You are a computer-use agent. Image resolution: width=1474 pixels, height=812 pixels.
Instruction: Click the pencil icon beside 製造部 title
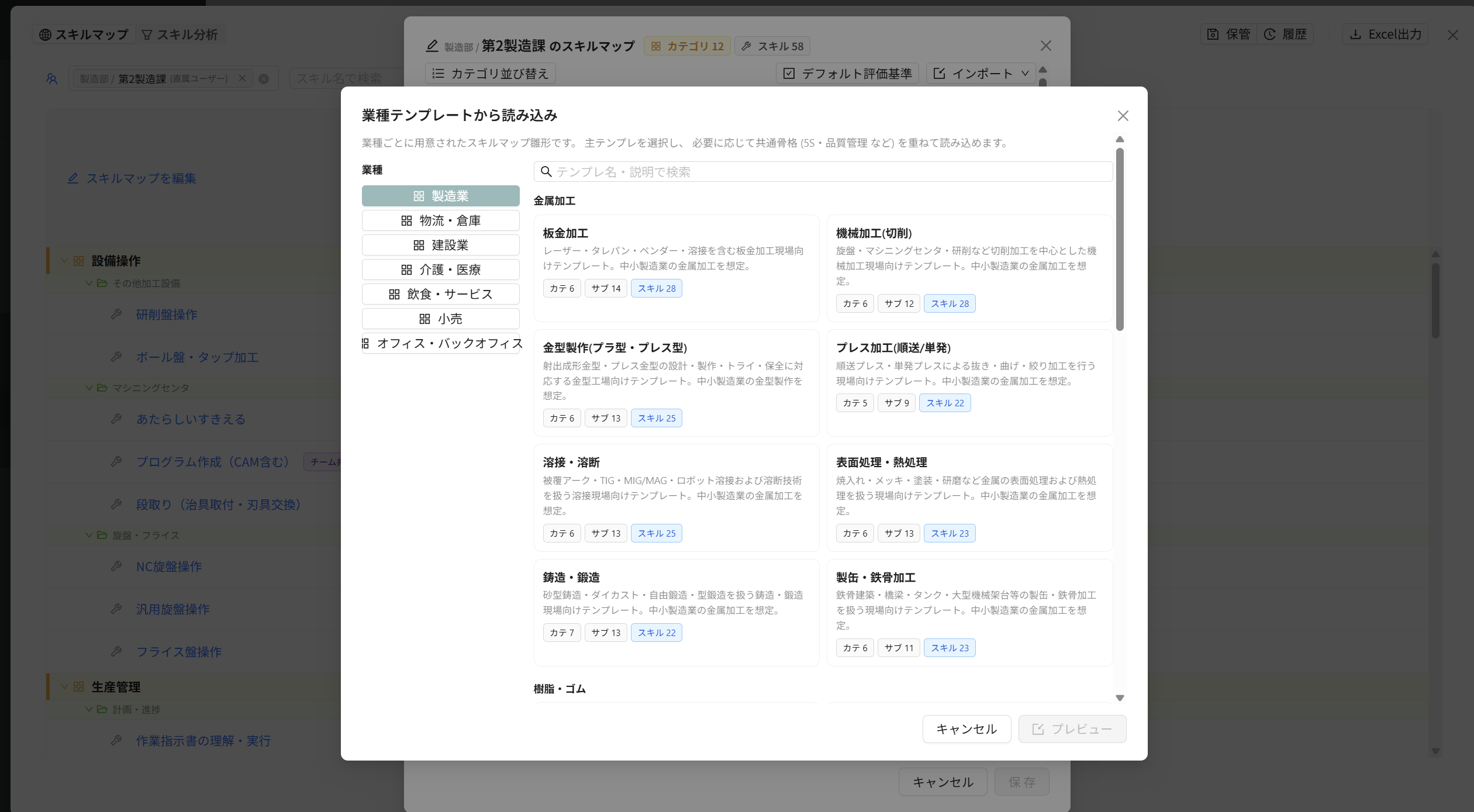432,46
